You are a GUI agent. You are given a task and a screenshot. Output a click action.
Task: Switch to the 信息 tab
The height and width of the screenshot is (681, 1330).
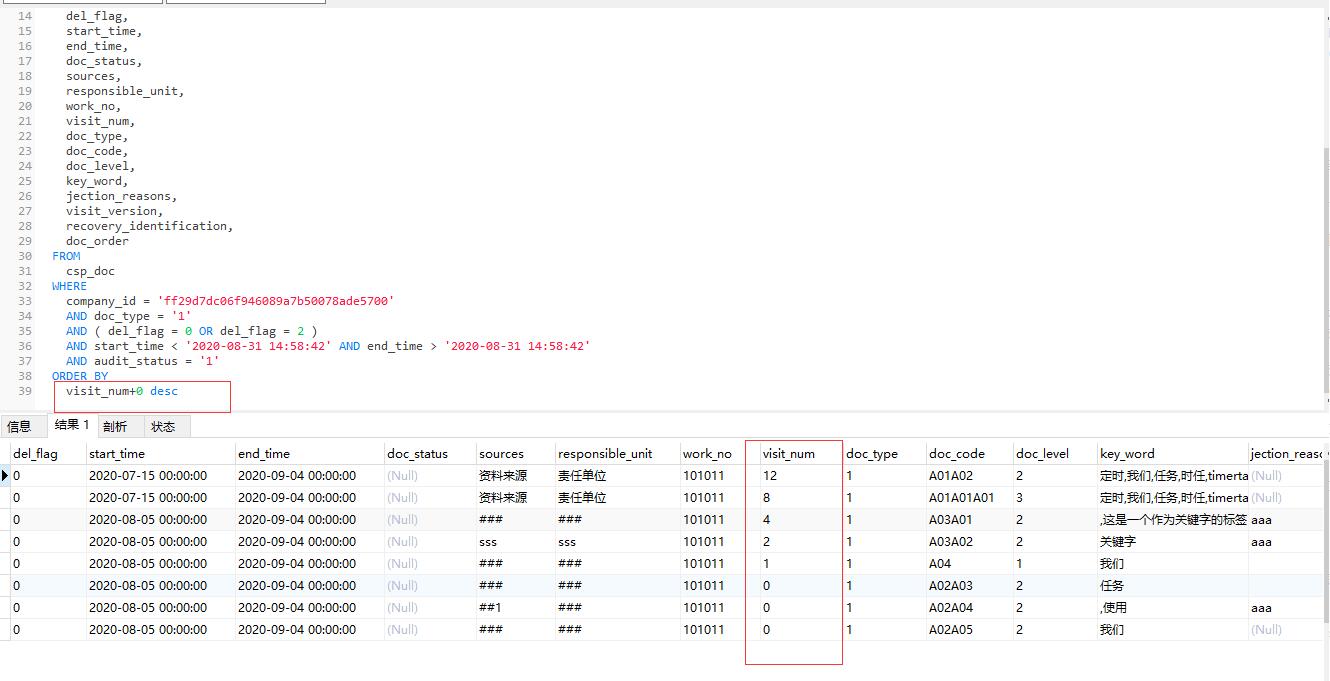(x=20, y=427)
